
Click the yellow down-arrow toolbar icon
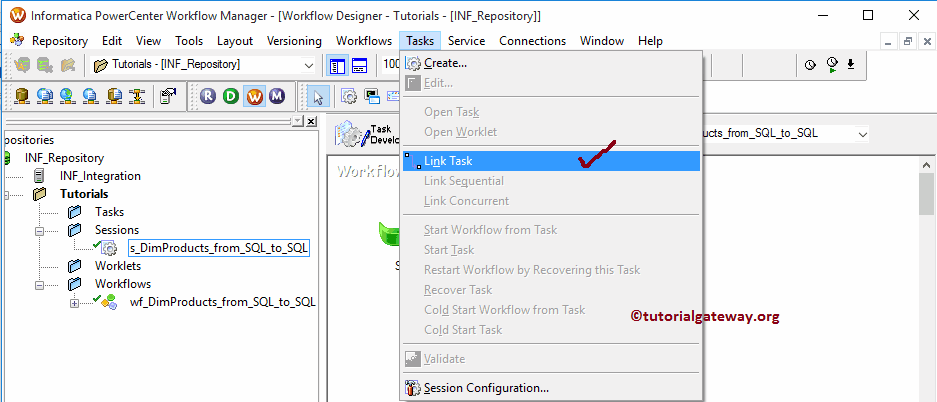137,96
